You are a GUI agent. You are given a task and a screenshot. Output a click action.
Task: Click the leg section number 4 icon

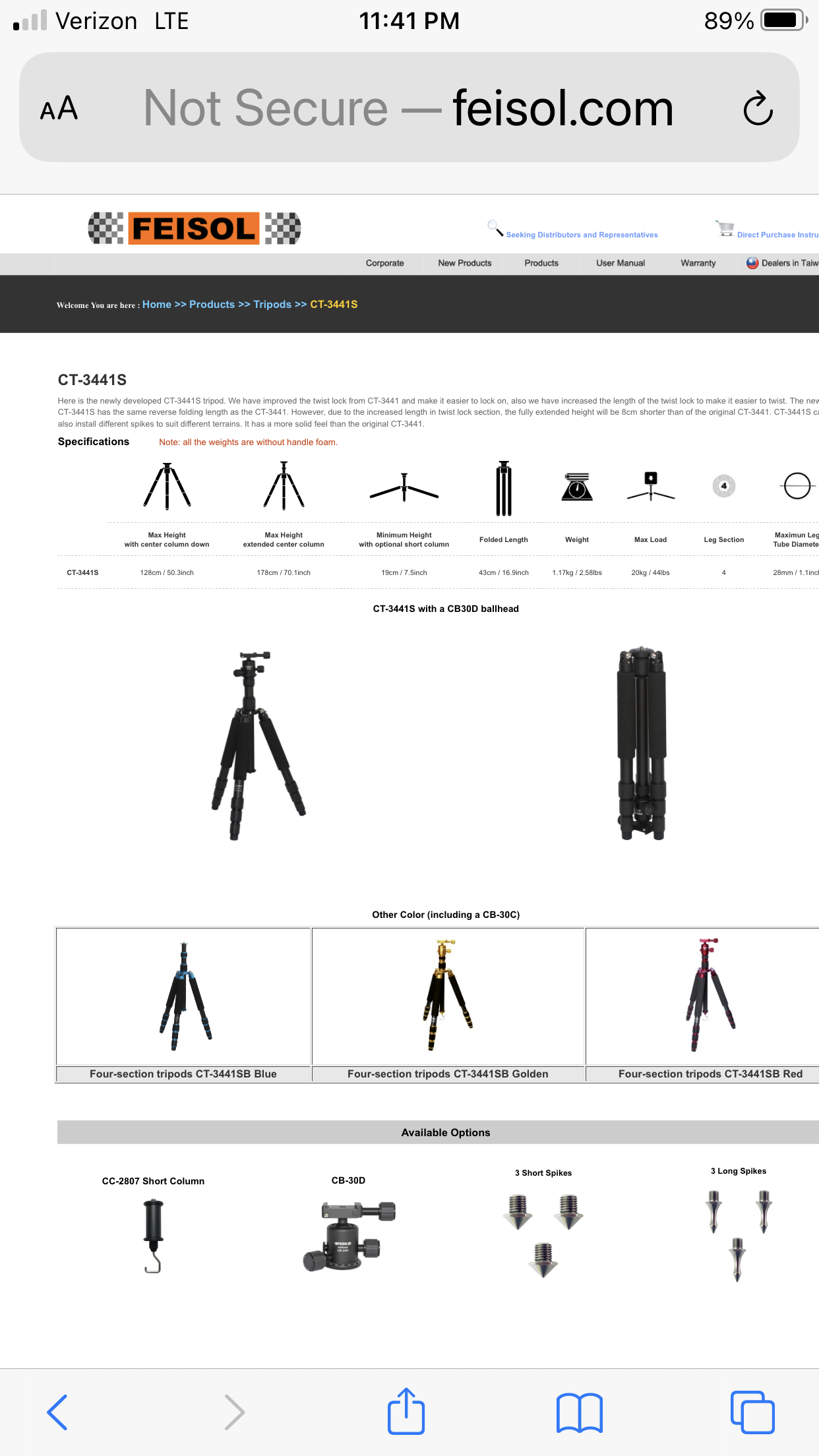coord(724,486)
